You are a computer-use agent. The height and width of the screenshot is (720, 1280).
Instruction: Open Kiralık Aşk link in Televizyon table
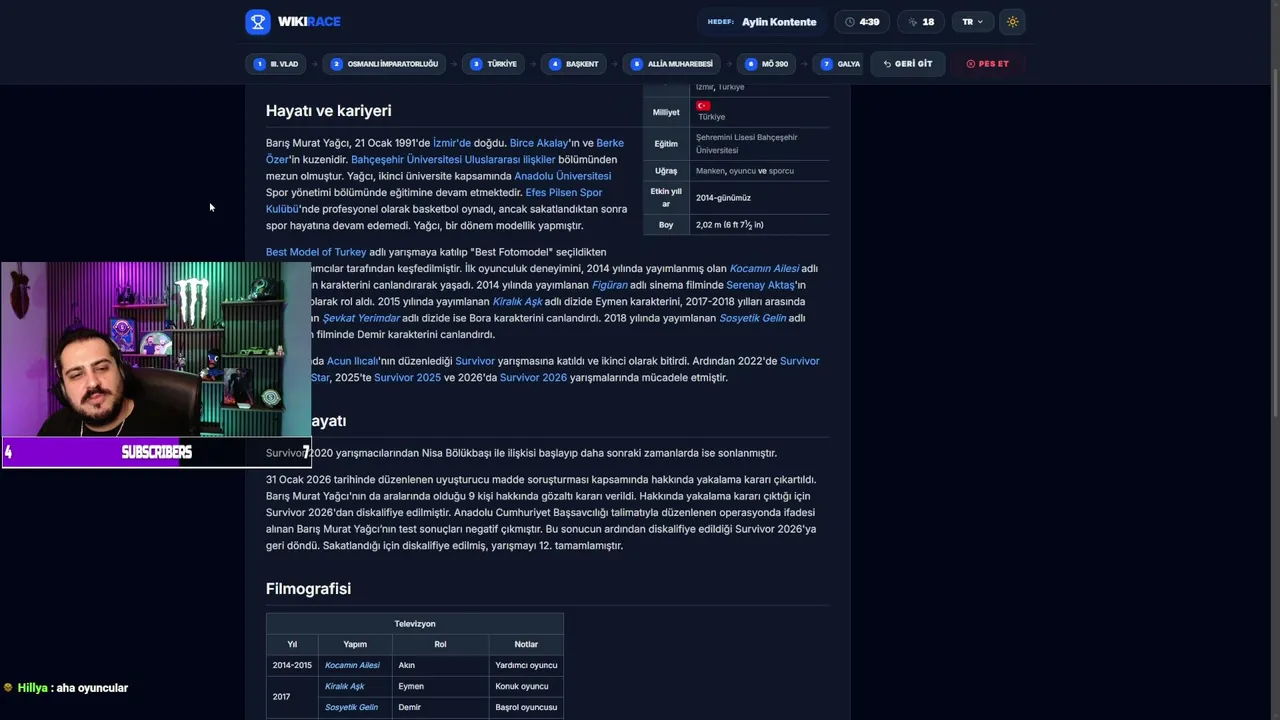coord(344,686)
